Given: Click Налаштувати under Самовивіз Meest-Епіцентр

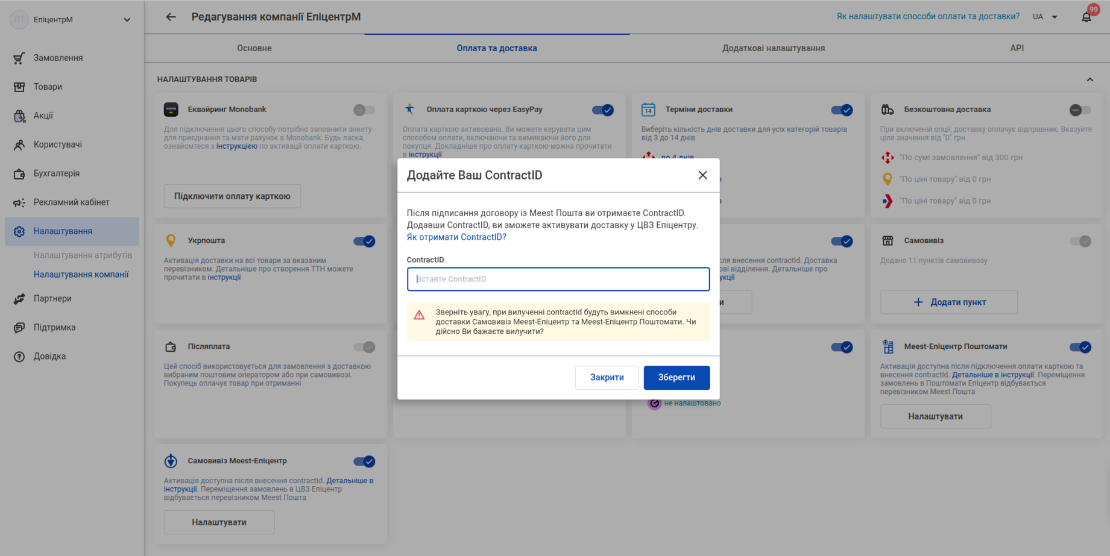Looking at the screenshot, I should (x=219, y=522).
